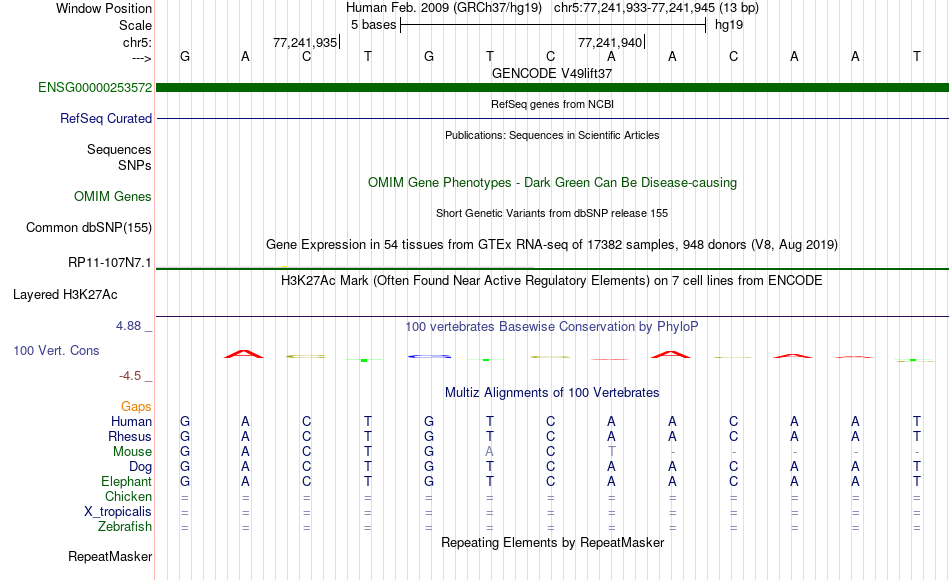Click the ---> sequence direction arrow

pyautogui.click(x=142, y=58)
